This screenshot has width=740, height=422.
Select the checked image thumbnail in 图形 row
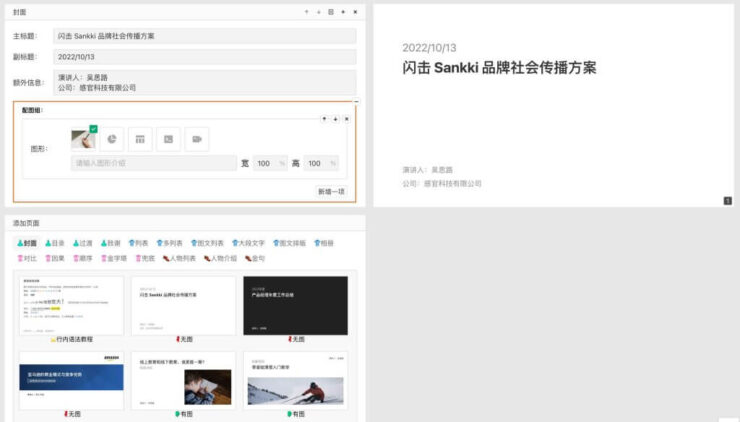(83, 139)
